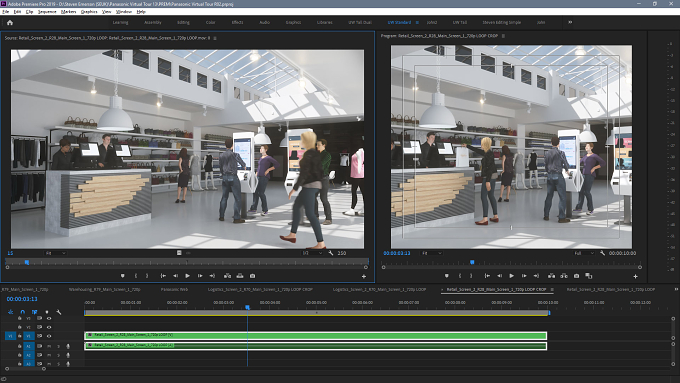Switch to Editing workspace
This screenshot has width=680, height=383.
[183, 22]
